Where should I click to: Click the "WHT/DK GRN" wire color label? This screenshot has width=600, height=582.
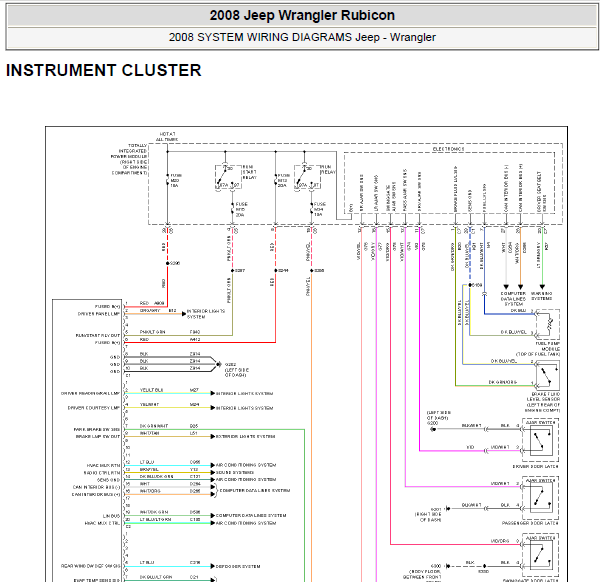(154, 512)
